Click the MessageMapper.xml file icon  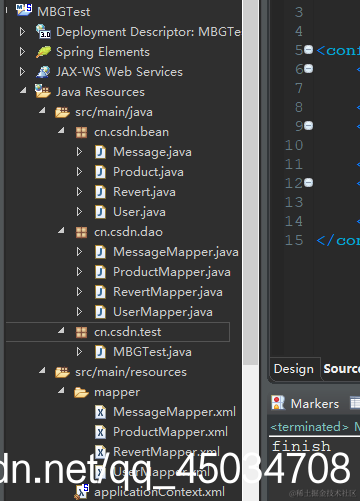click(100, 412)
